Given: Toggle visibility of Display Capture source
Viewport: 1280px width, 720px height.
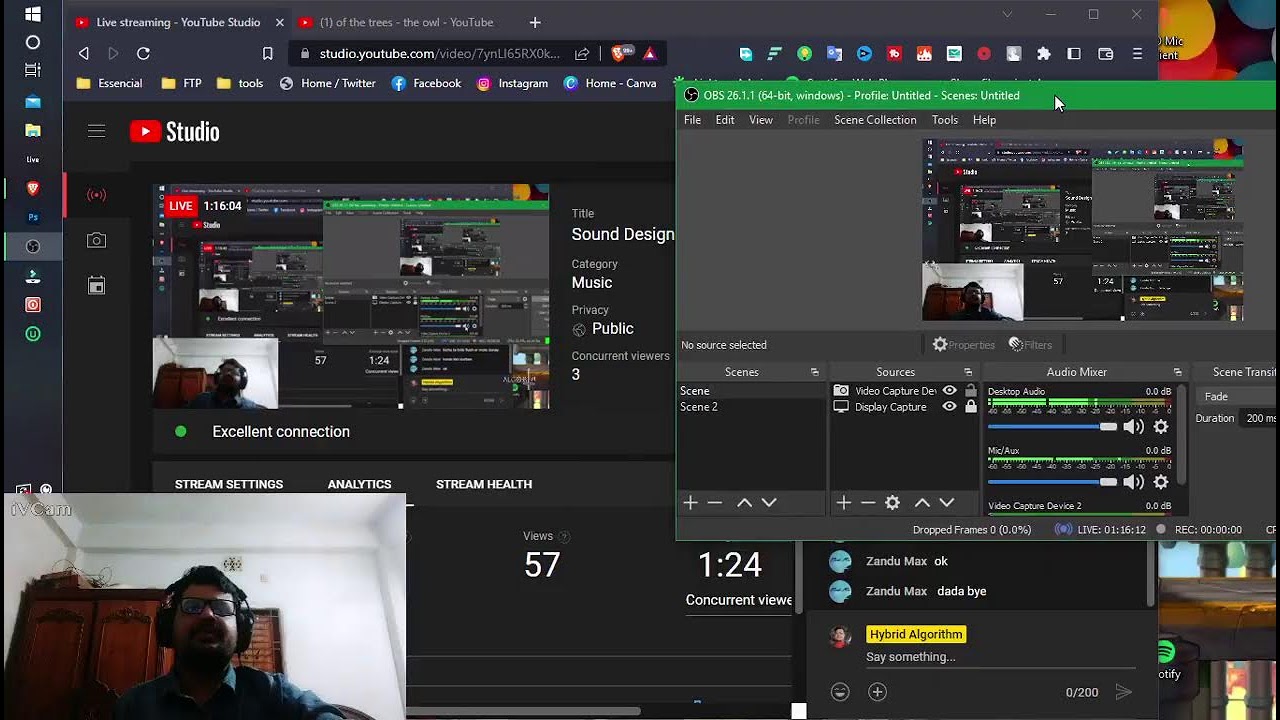Looking at the screenshot, I should [x=950, y=407].
